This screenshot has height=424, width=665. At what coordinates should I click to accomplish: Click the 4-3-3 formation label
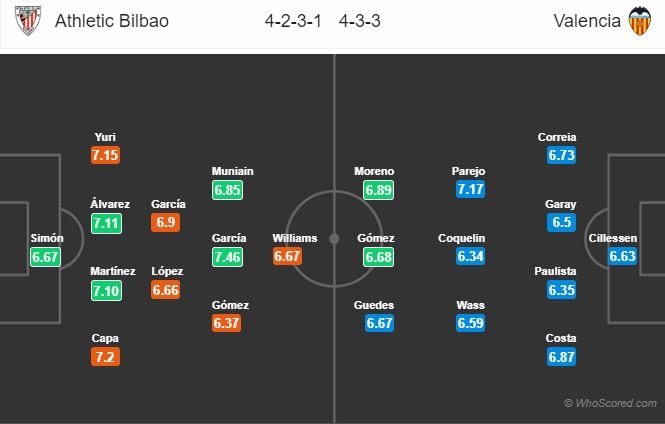[x=359, y=21]
